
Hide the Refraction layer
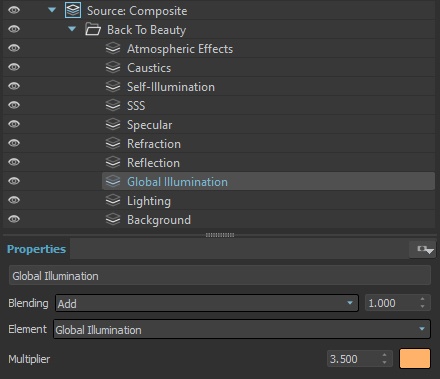coord(14,143)
